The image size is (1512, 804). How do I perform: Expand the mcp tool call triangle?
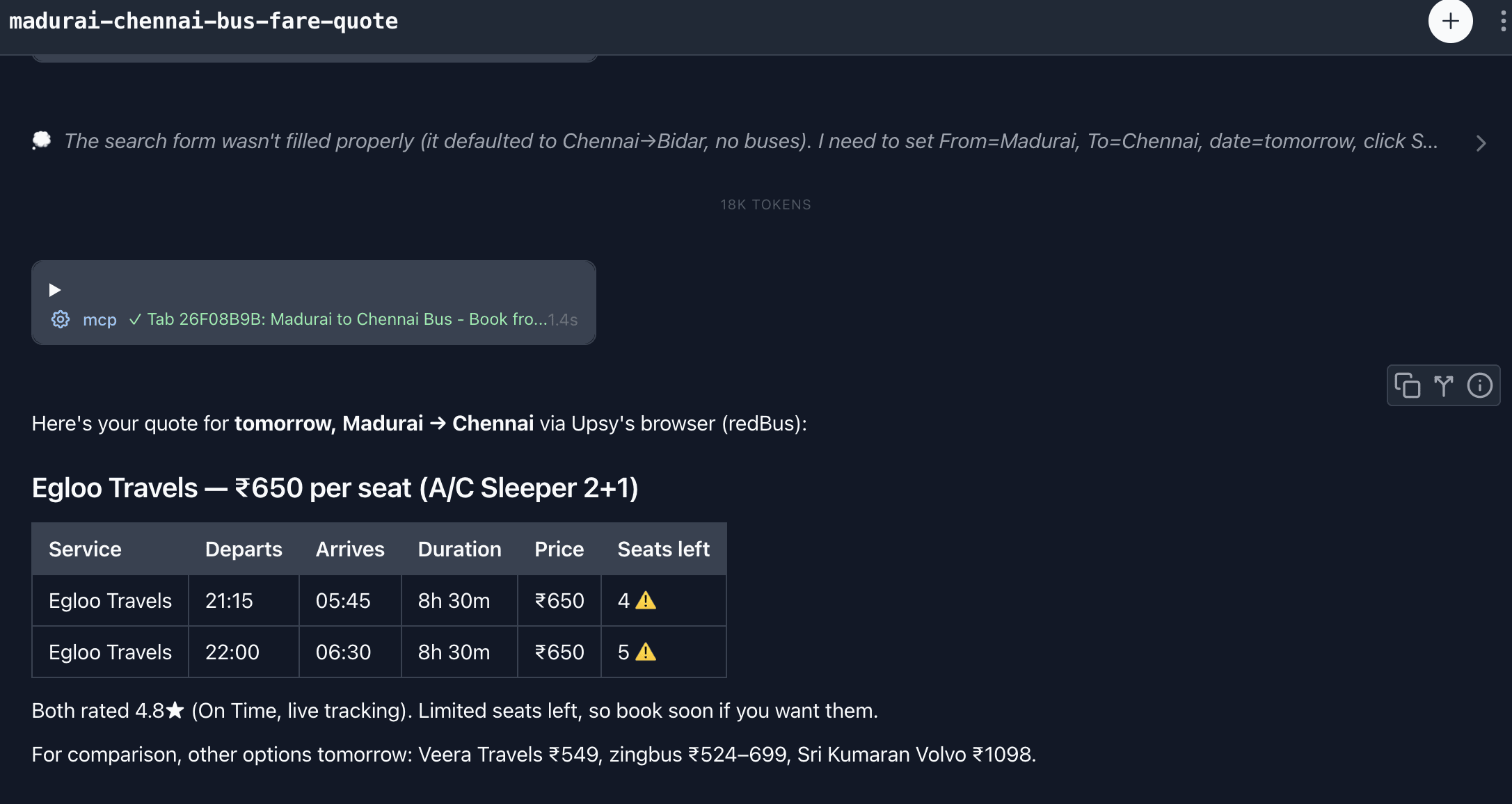pyautogui.click(x=55, y=290)
